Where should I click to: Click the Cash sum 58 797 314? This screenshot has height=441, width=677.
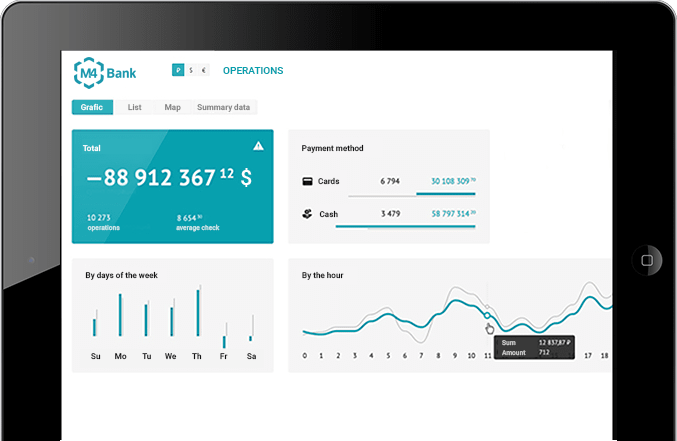point(453,213)
